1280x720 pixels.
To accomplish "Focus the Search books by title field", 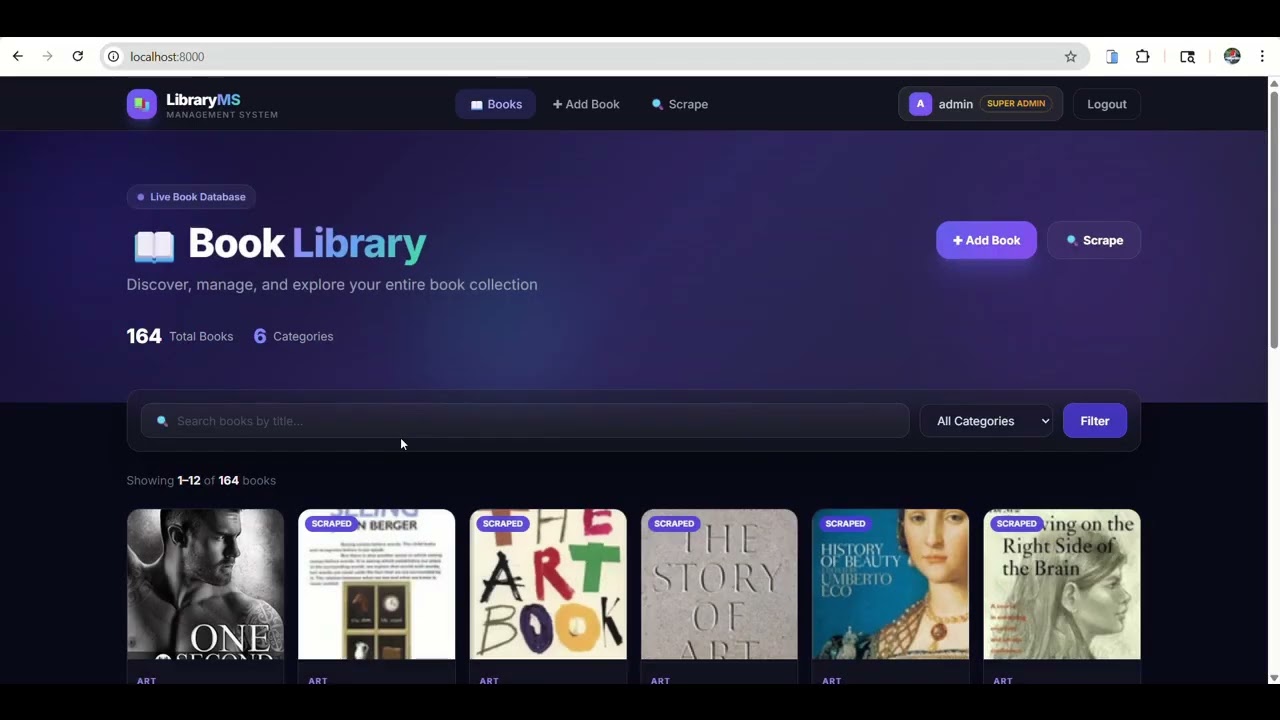I will [x=525, y=421].
